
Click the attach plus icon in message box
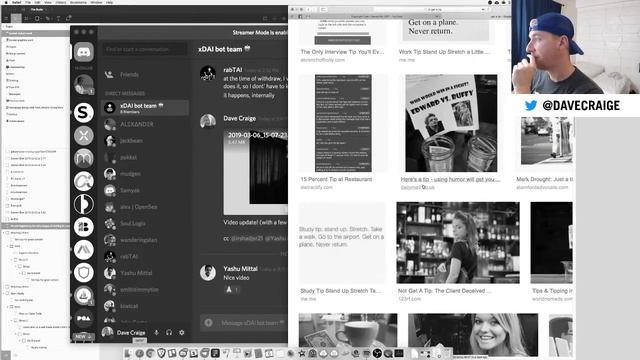point(209,323)
